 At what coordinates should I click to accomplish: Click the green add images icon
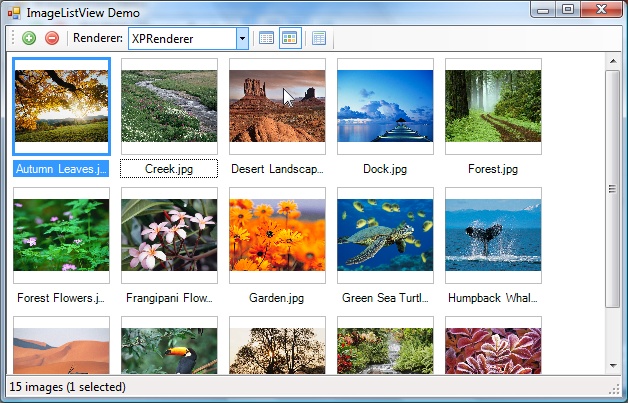pyautogui.click(x=29, y=38)
